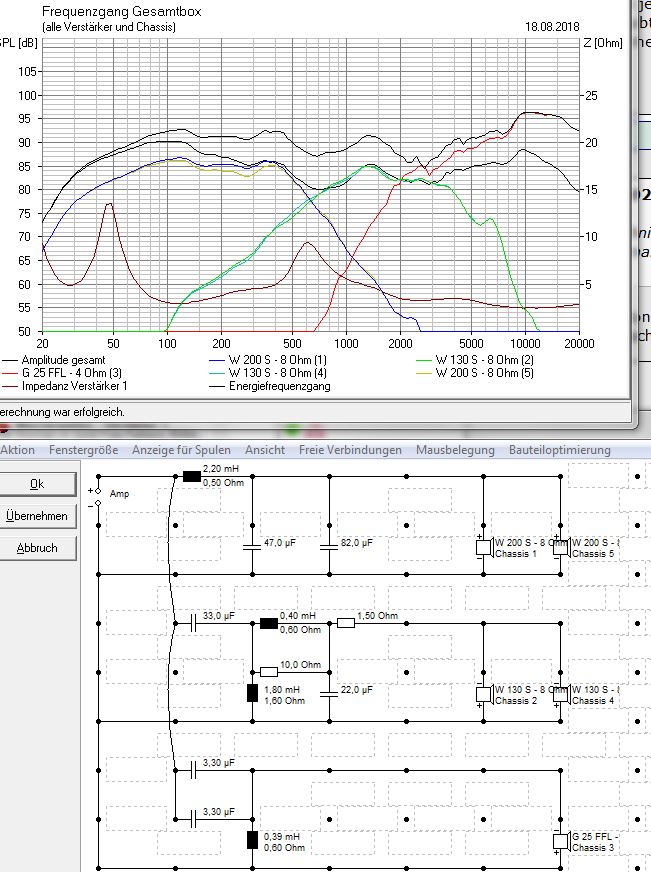
Task: Cancel with the Abbruch button
Action: [37, 548]
